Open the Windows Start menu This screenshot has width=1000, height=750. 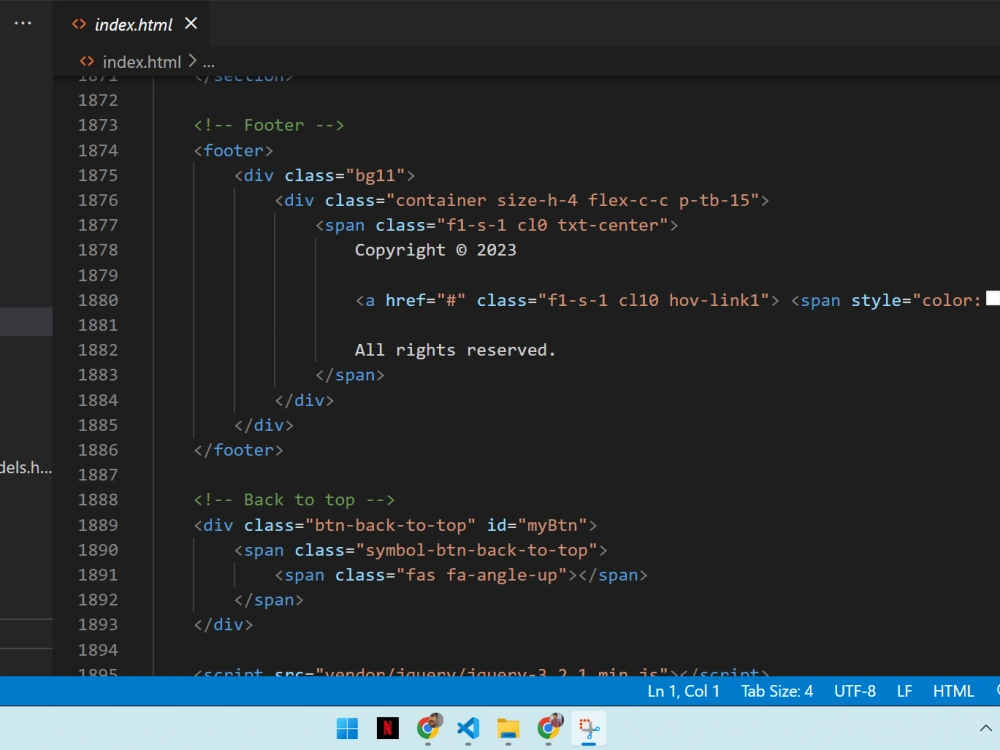347,728
